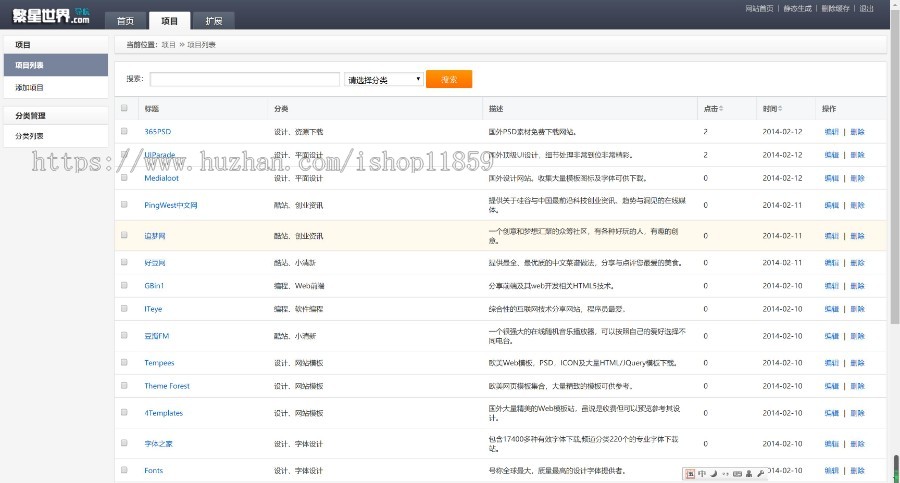Tick the Tempees row checkbox

[124, 362]
